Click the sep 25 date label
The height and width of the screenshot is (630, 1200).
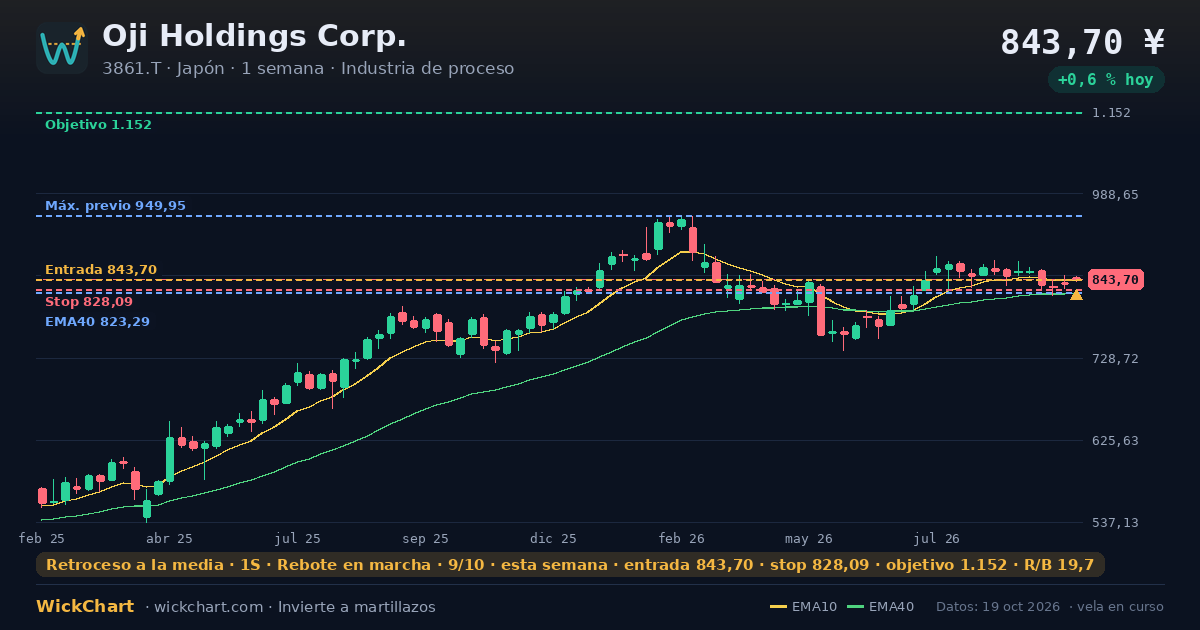click(426, 538)
